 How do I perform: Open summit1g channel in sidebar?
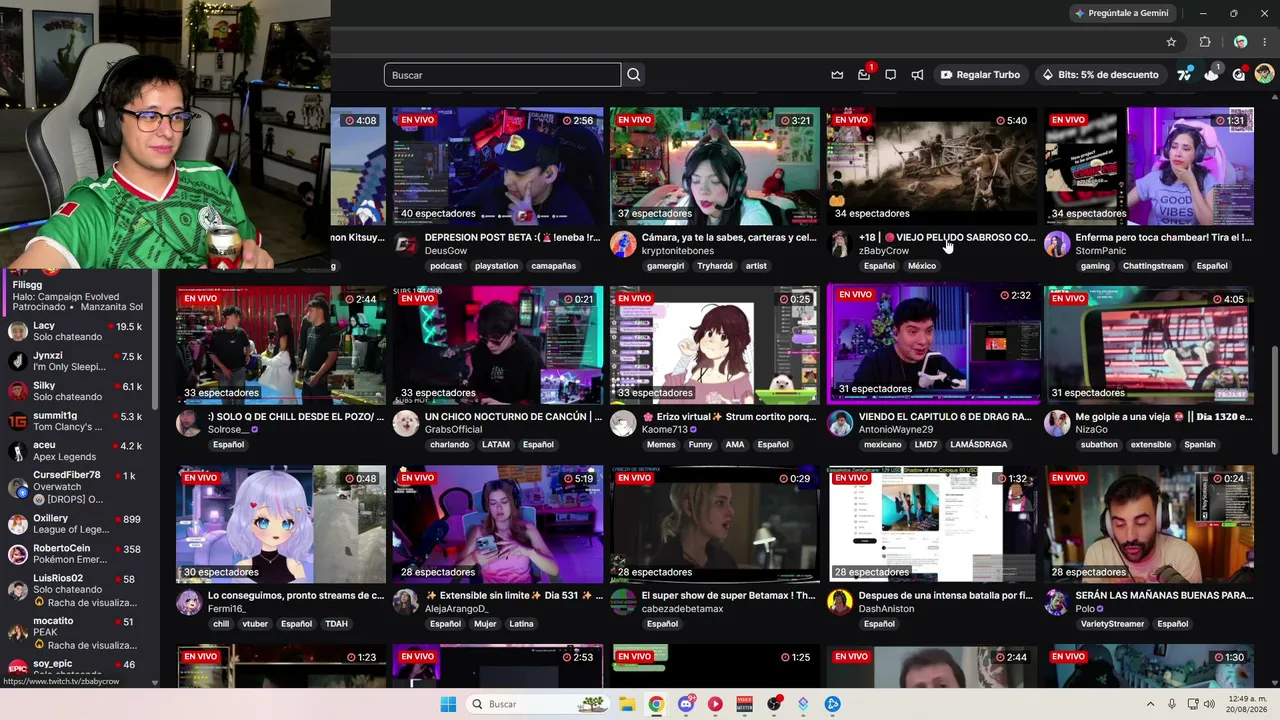(x=76, y=421)
